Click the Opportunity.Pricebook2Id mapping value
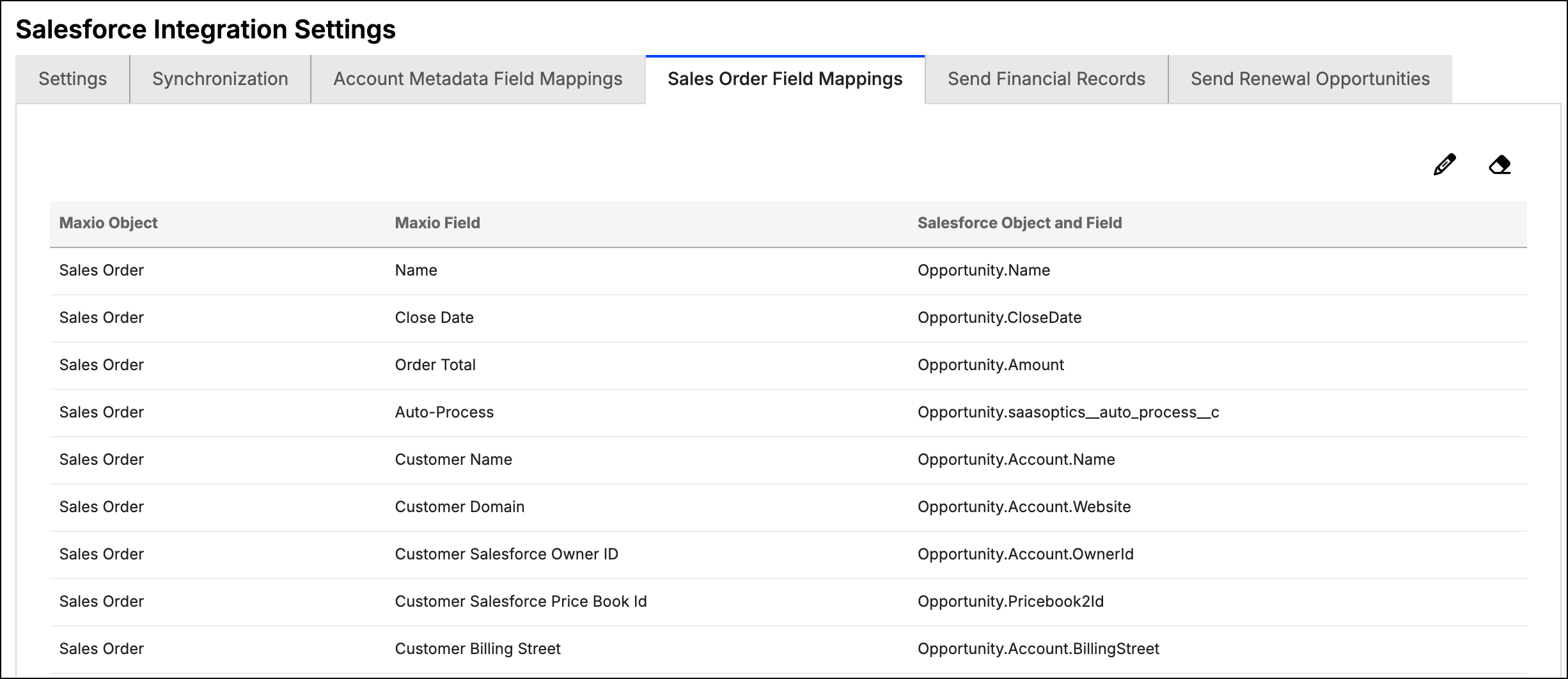The height and width of the screenshot is (679, 1568). (1010, 602)
